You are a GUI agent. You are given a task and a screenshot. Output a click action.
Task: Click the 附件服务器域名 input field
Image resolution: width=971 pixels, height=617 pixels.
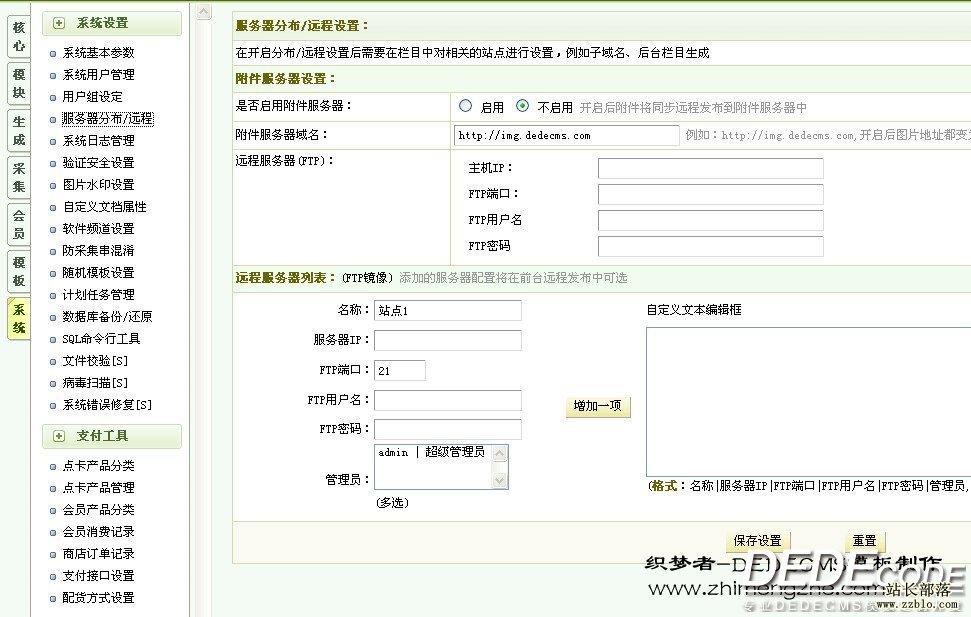pyautogui.click(x=567, y=136)
